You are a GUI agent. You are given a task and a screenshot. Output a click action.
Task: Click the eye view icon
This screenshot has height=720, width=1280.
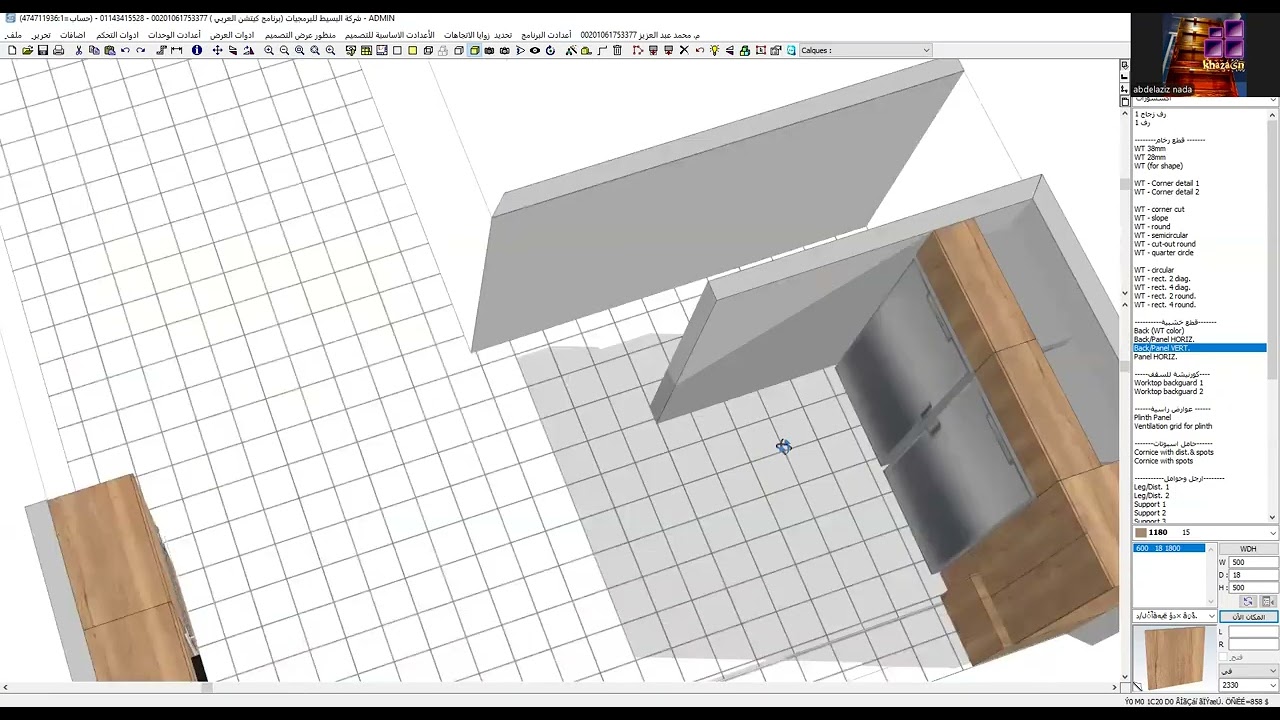point(535,50)
